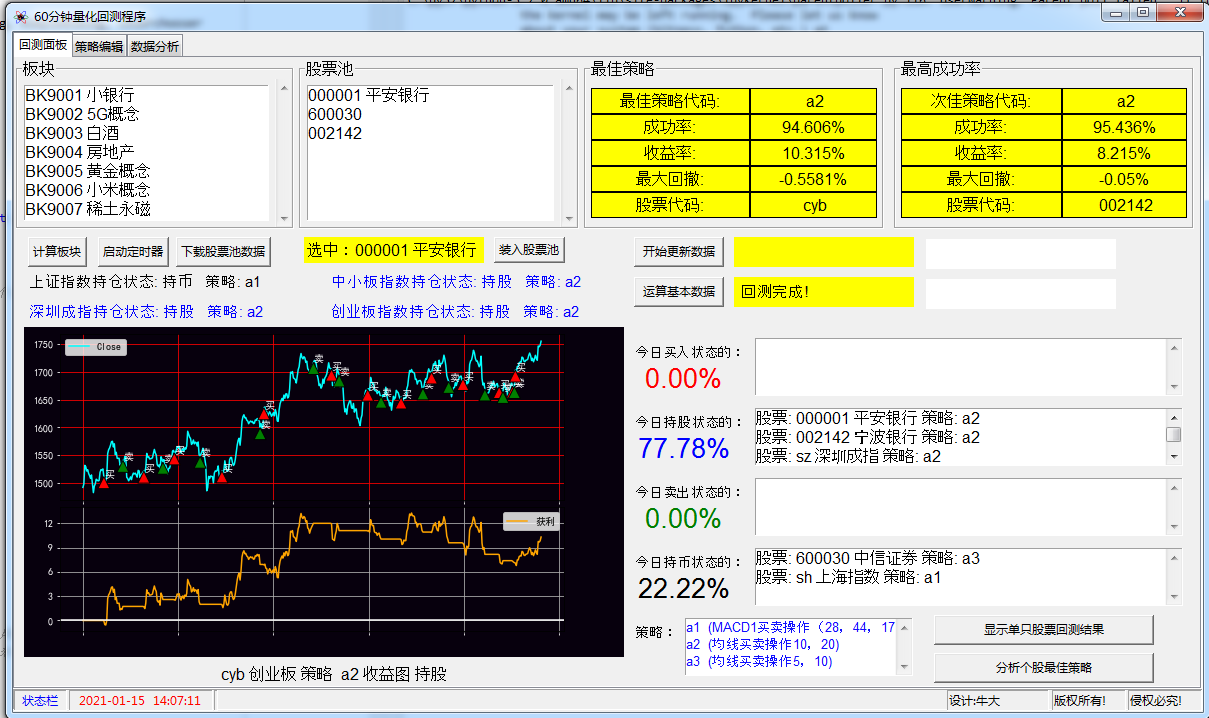The image size is (1209, 718).
Task: Click the 计算板块 button
Action: 57,251
